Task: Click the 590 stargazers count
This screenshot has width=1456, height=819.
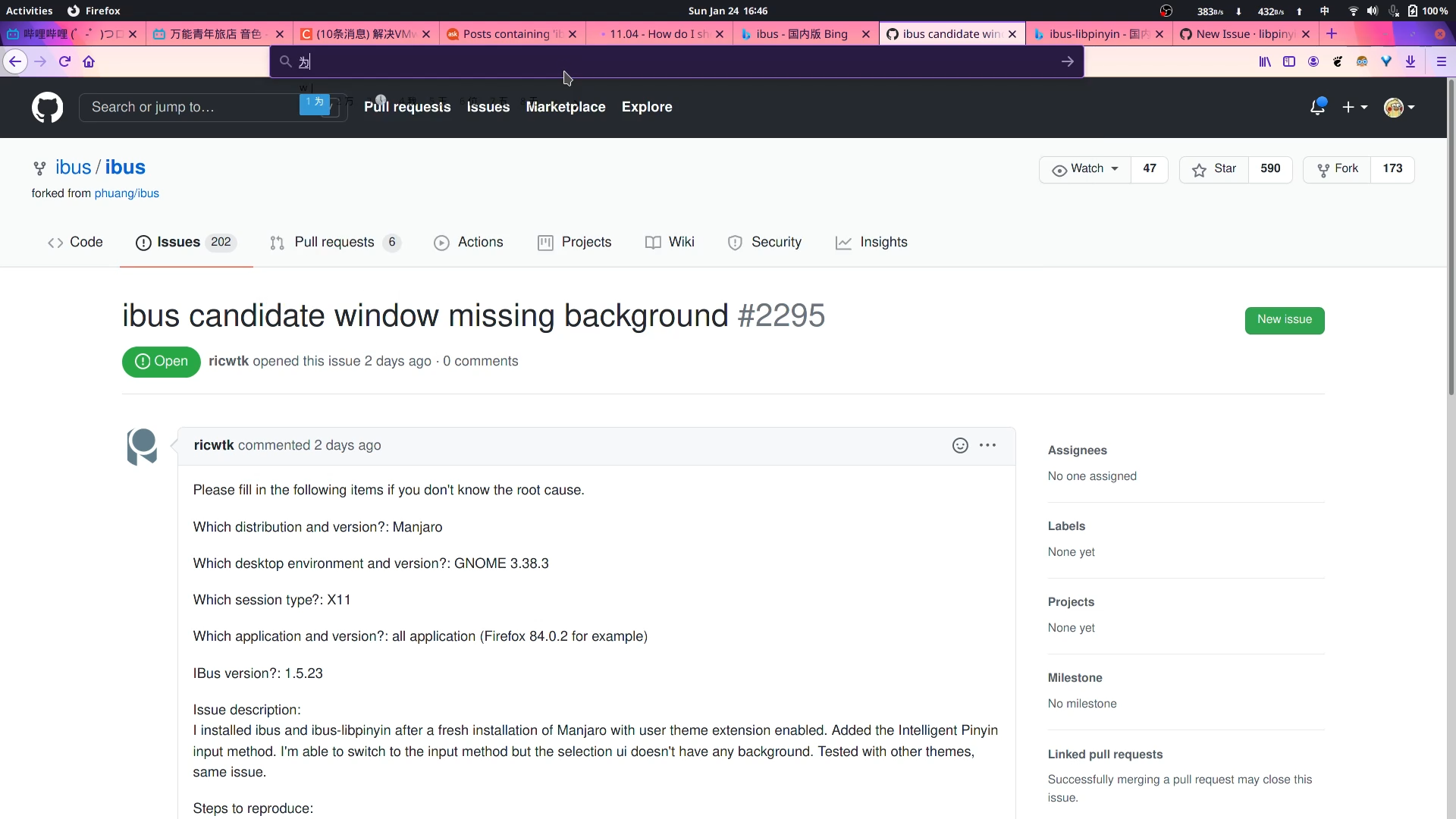Action: [x=1270, y=169]
